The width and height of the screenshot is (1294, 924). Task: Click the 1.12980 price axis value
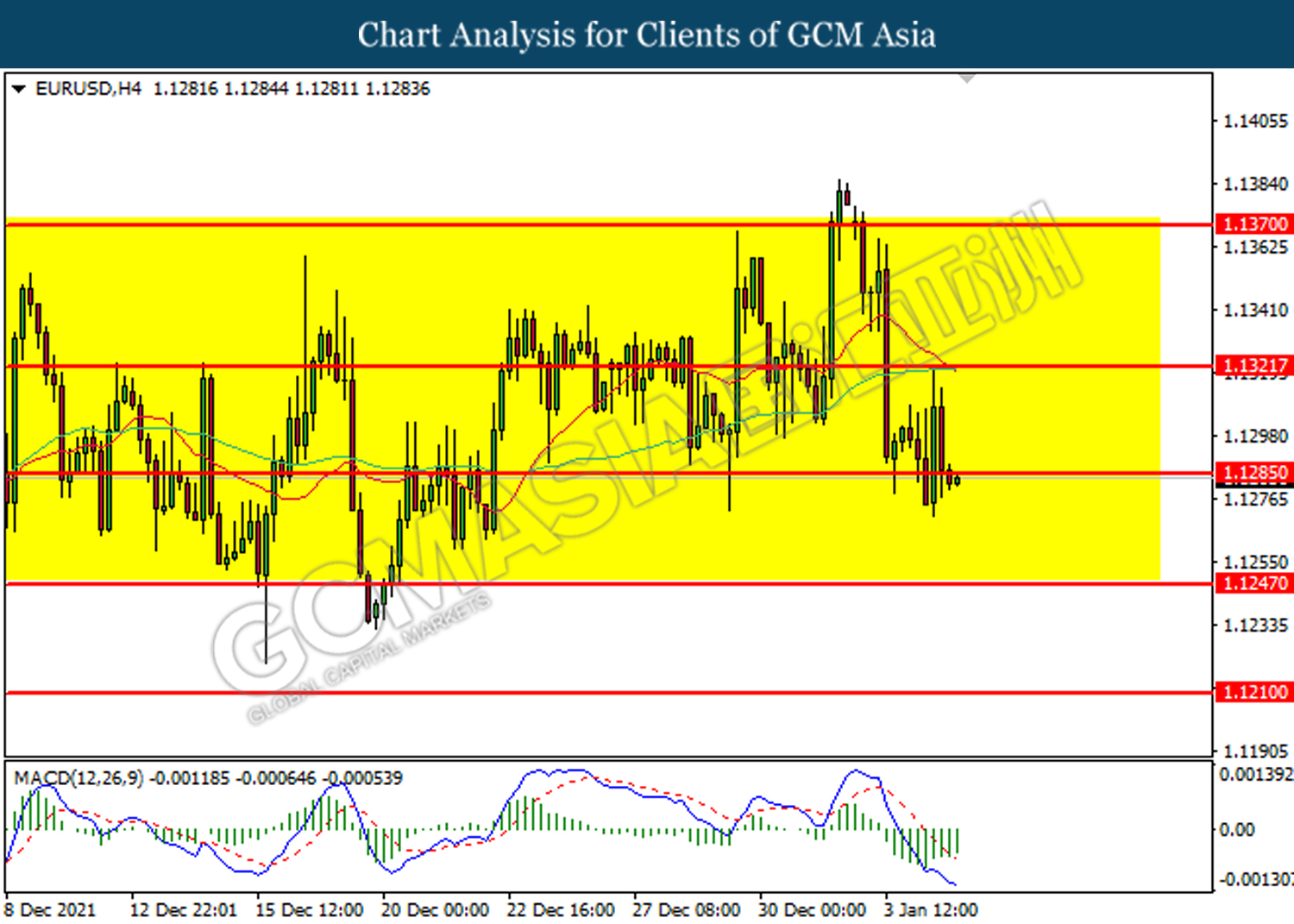1256,437
